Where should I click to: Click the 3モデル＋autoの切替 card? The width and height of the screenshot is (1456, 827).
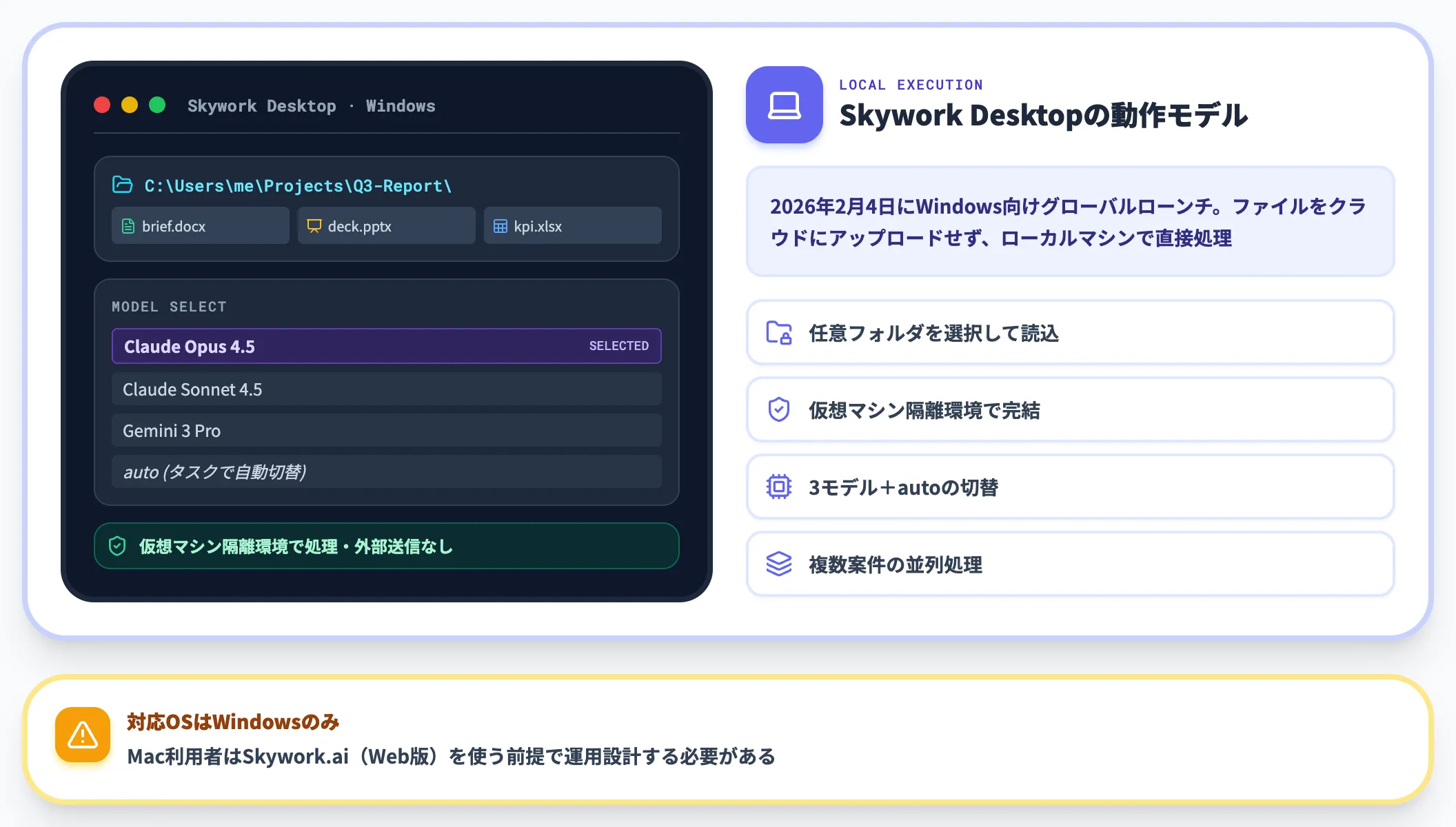click(1071, 487)
